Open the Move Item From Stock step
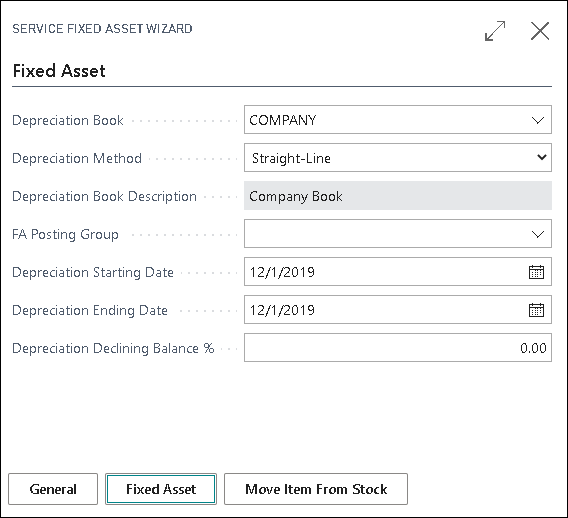The width and height of the screenshot is (568, 518). 316,489
